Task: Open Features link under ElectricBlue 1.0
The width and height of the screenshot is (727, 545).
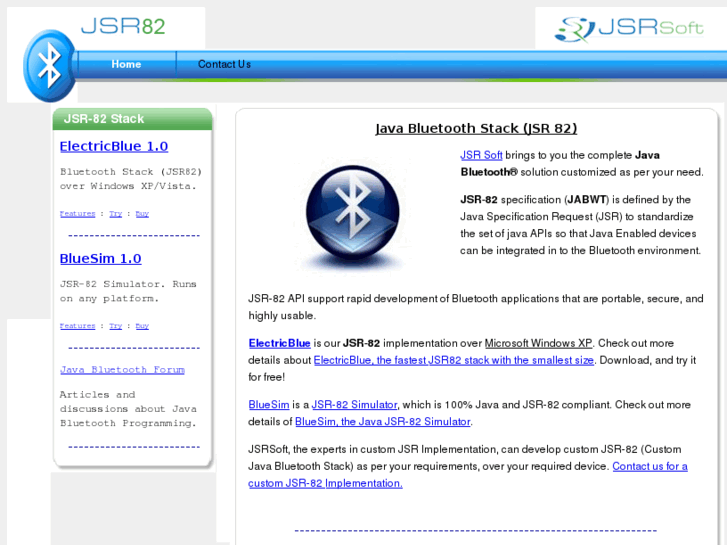Action: point(77,214)
